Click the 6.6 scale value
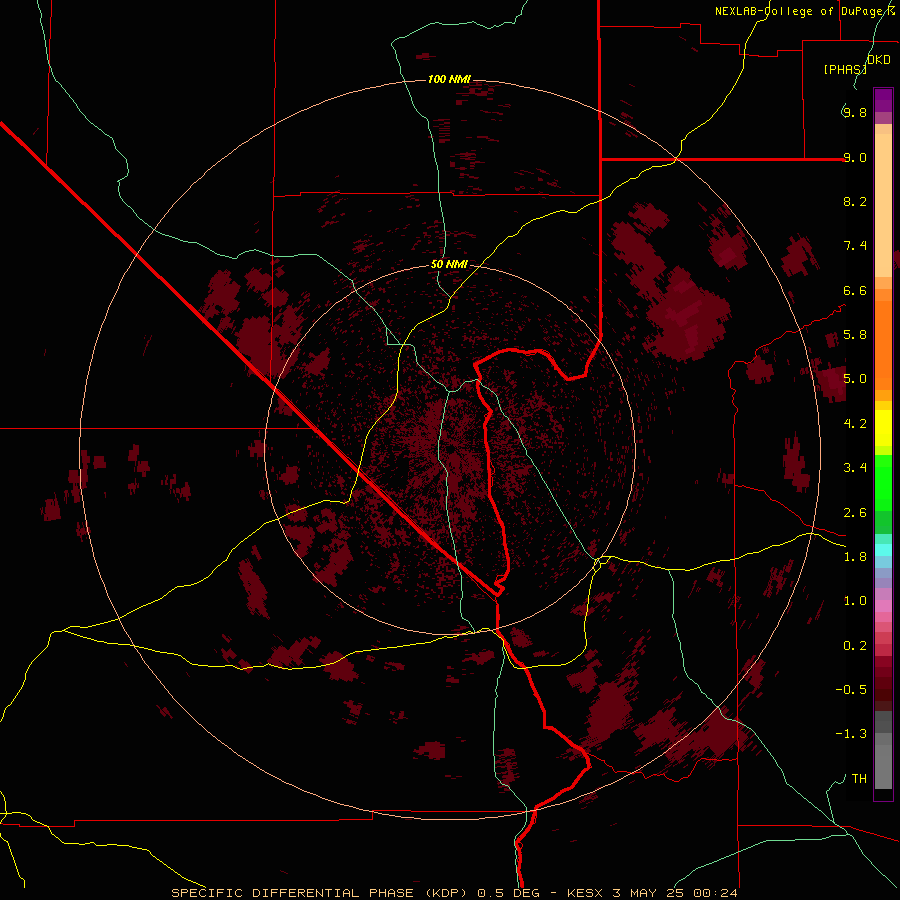Image resolution: width=900 pixels, height=900 pixels. click(x=855, y=290)
